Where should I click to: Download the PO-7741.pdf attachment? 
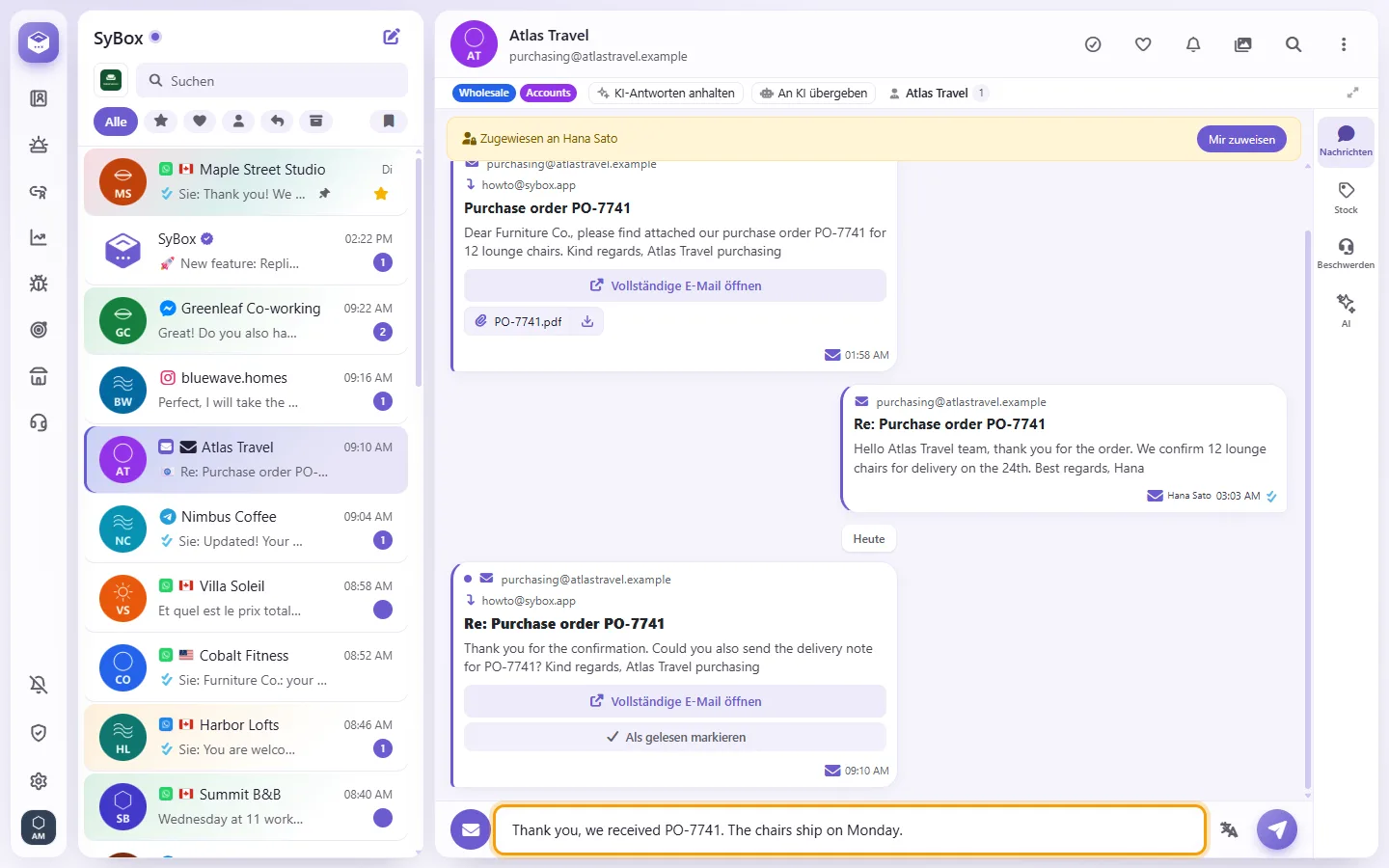coord(587,321)
